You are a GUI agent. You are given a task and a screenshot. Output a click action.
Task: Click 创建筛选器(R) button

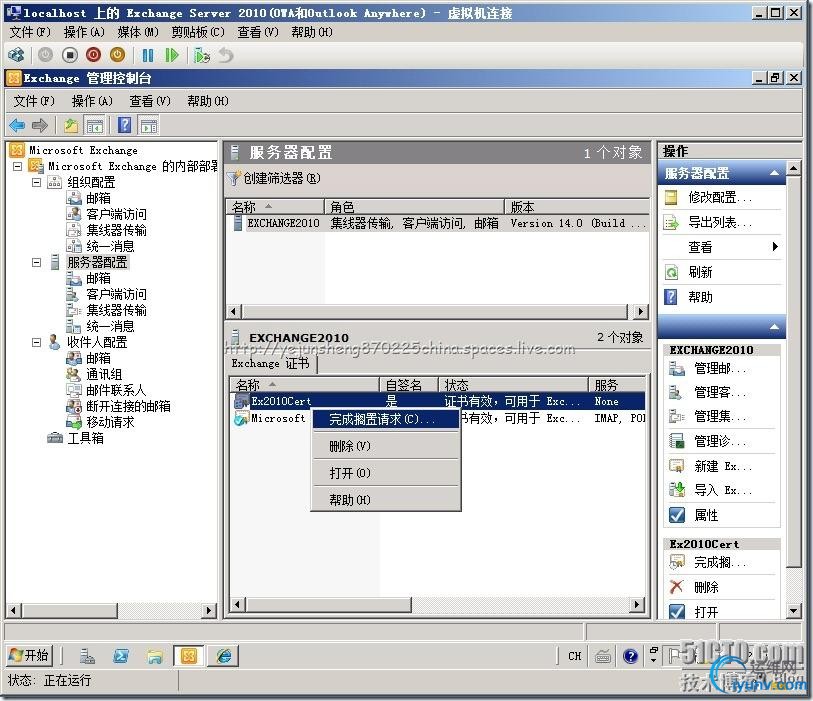point(275,178)
